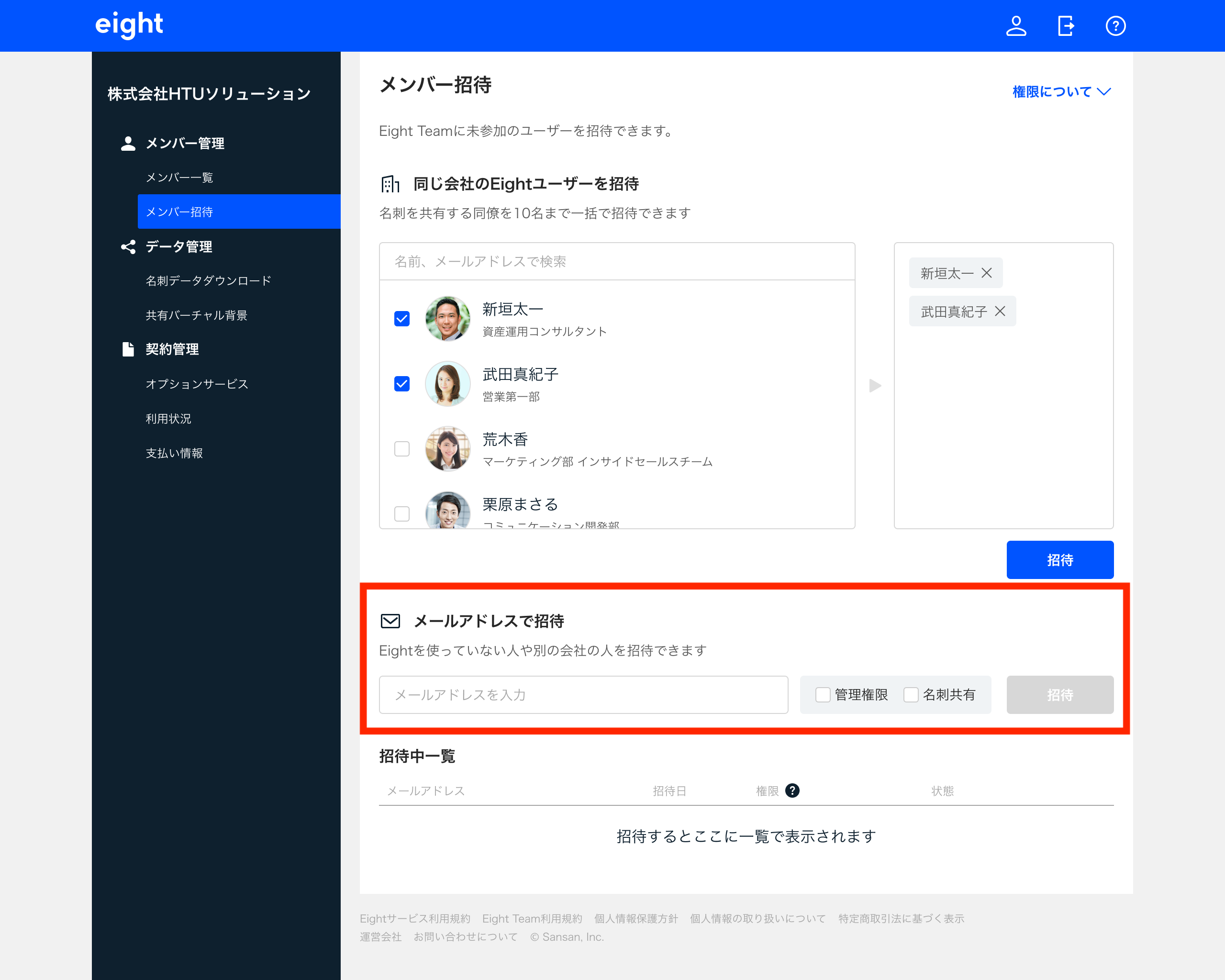Enable the 名刺共有 checkbox
1225x980 pixels.
(x=911, y=694)
